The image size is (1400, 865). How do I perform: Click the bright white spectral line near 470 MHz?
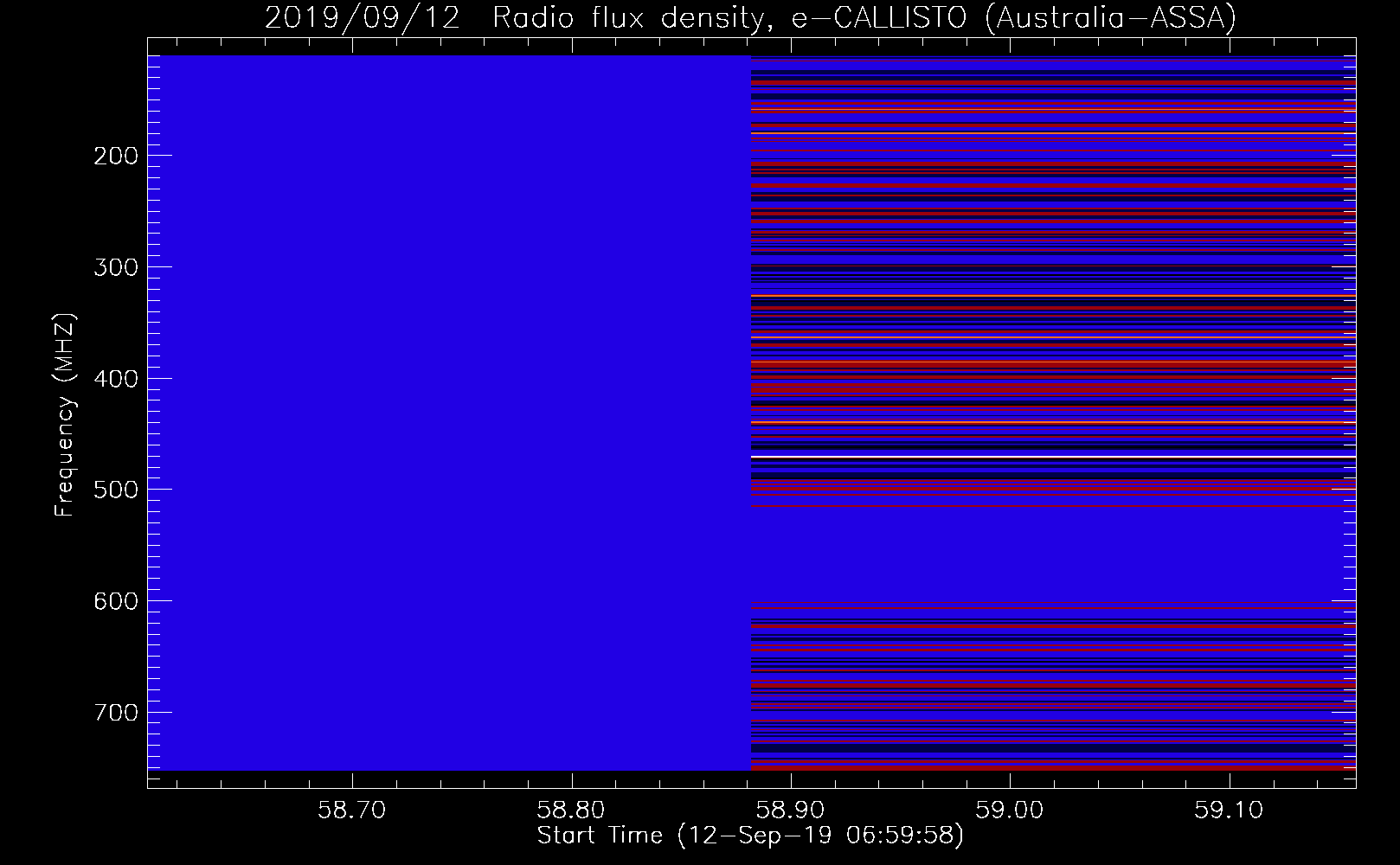point(1053,457)
